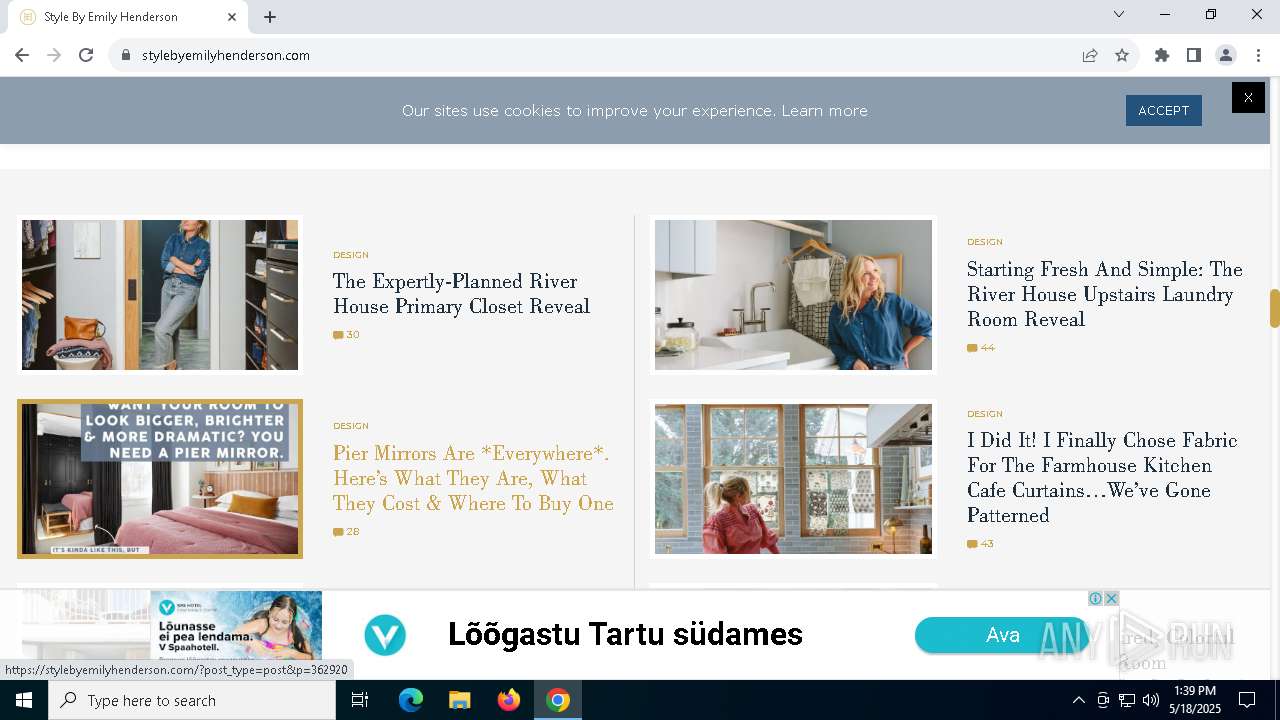This screenshot has width=1280, height=720.
Task: Click the V Spa hotel ad image
Action: (x=236, y=625)
